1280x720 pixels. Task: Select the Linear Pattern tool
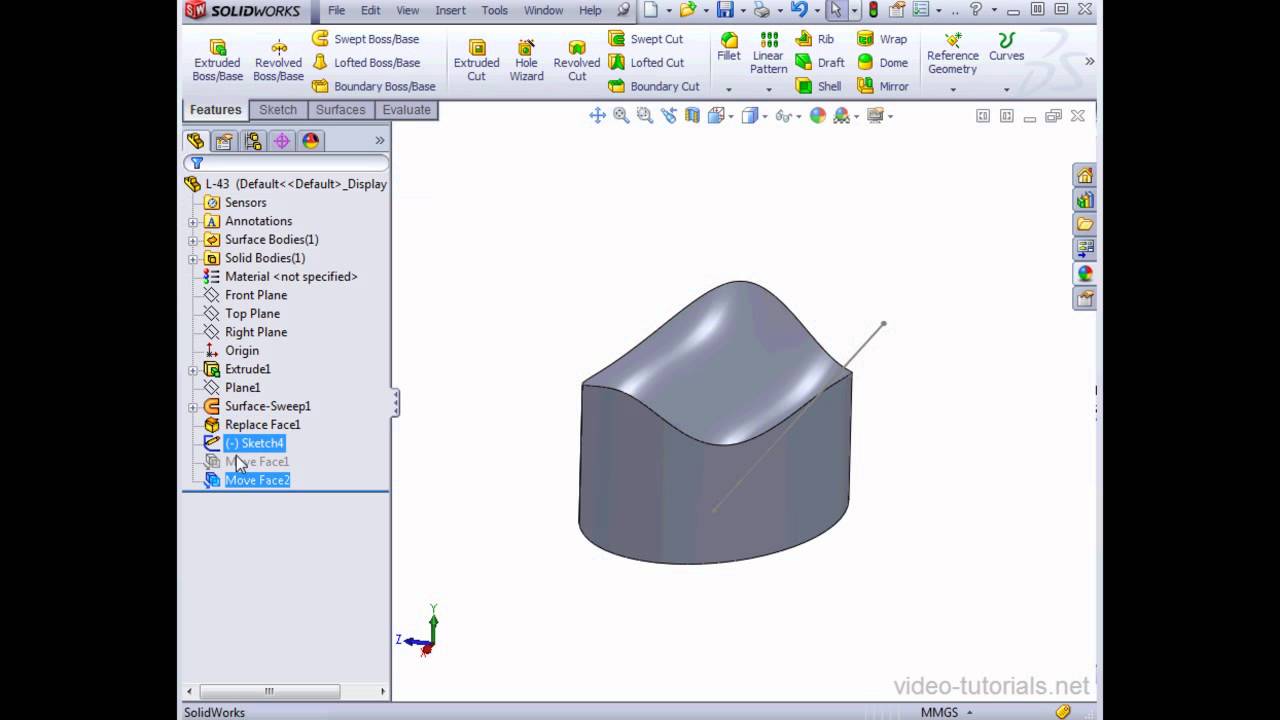[768, 53]
